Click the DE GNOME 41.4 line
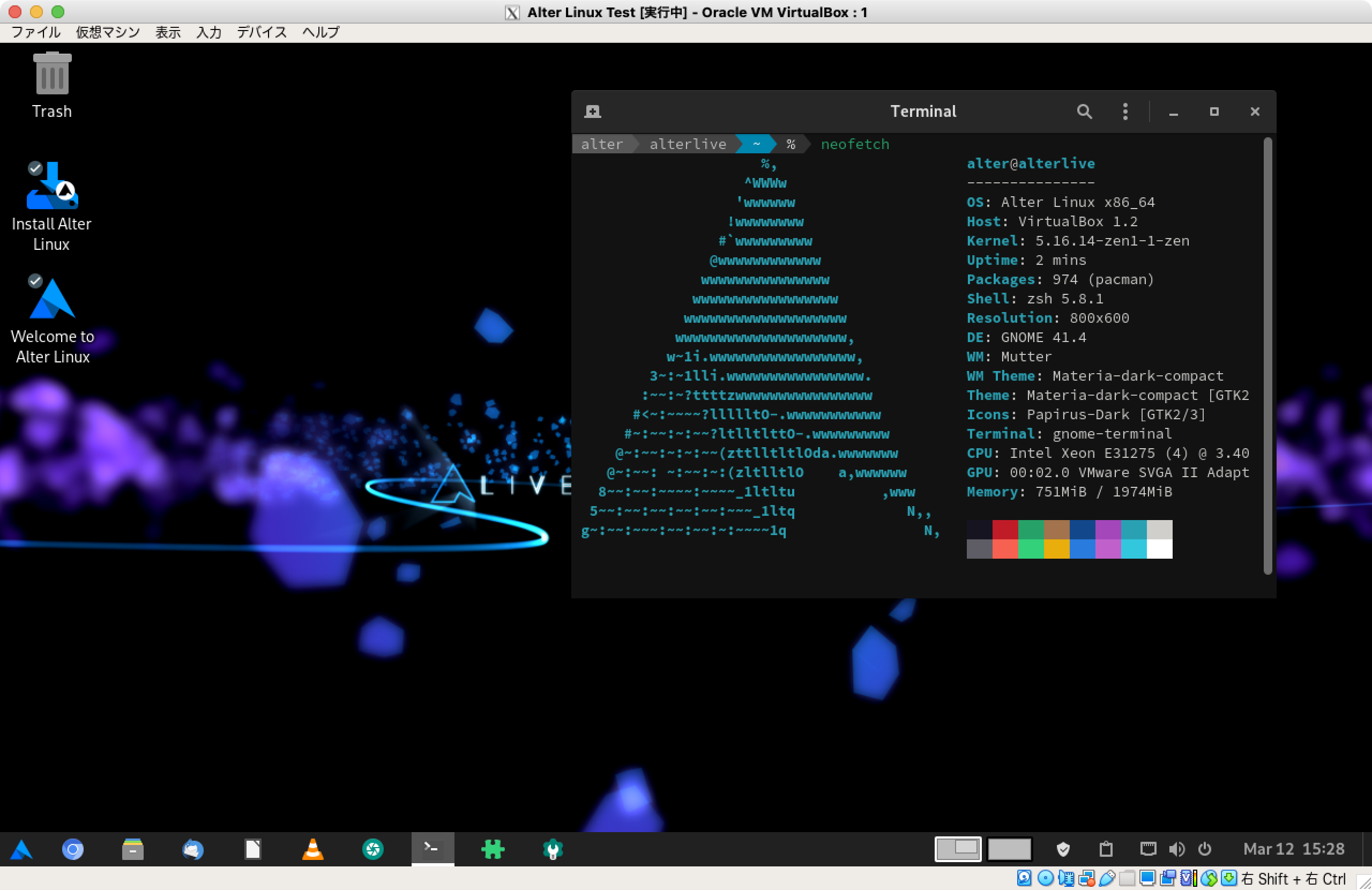 tap(1027, 337)
